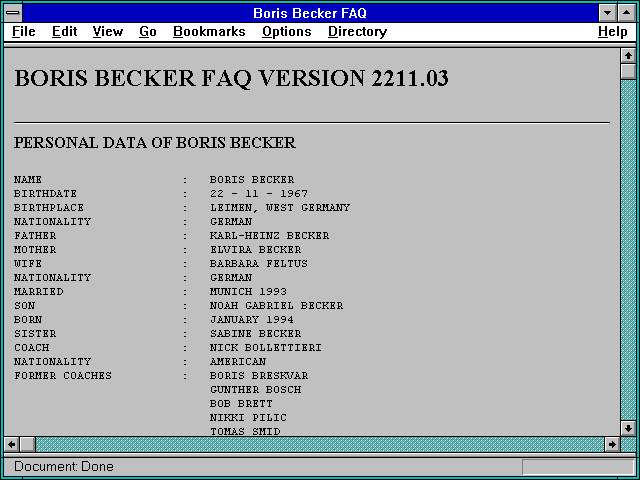This screenshot has height=480, width=640.
Task: Click the 'SON' field label
Action: [x=24, y=305]
